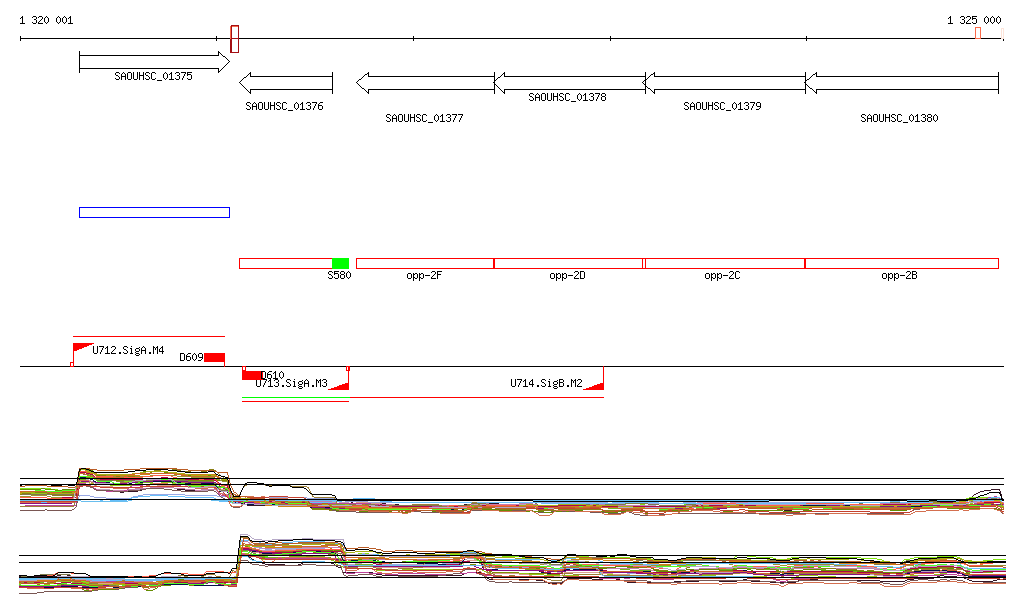Click the SAOUHSC_01376 label text

284,106
